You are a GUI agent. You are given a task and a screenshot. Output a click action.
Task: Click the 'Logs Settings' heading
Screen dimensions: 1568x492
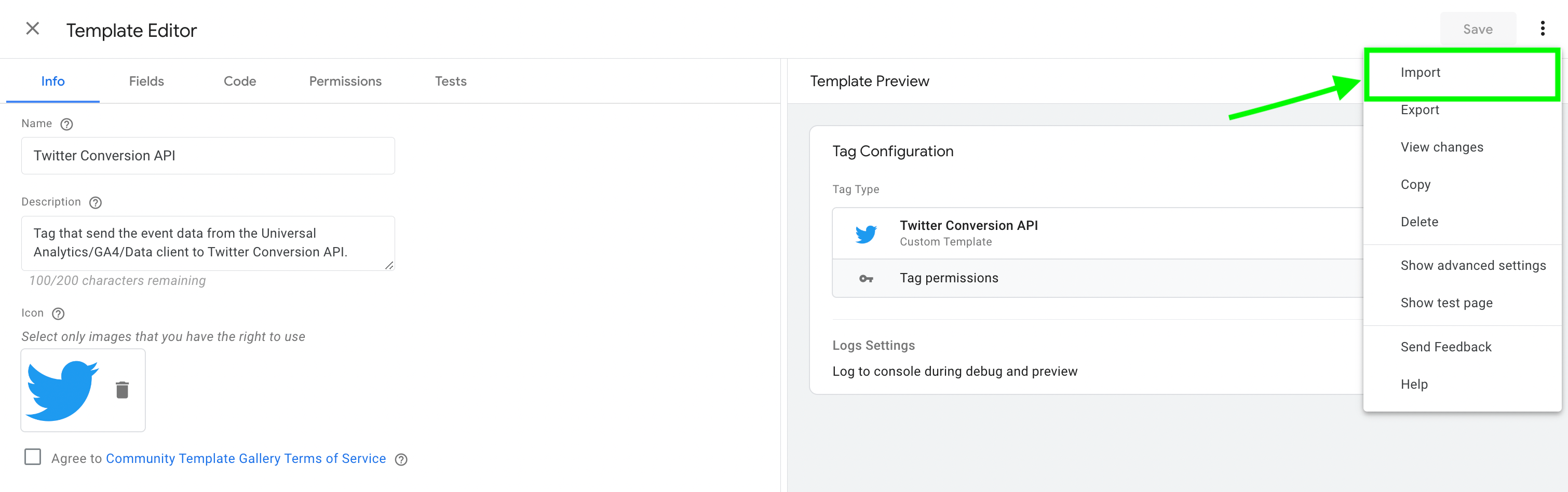(873, 346)
